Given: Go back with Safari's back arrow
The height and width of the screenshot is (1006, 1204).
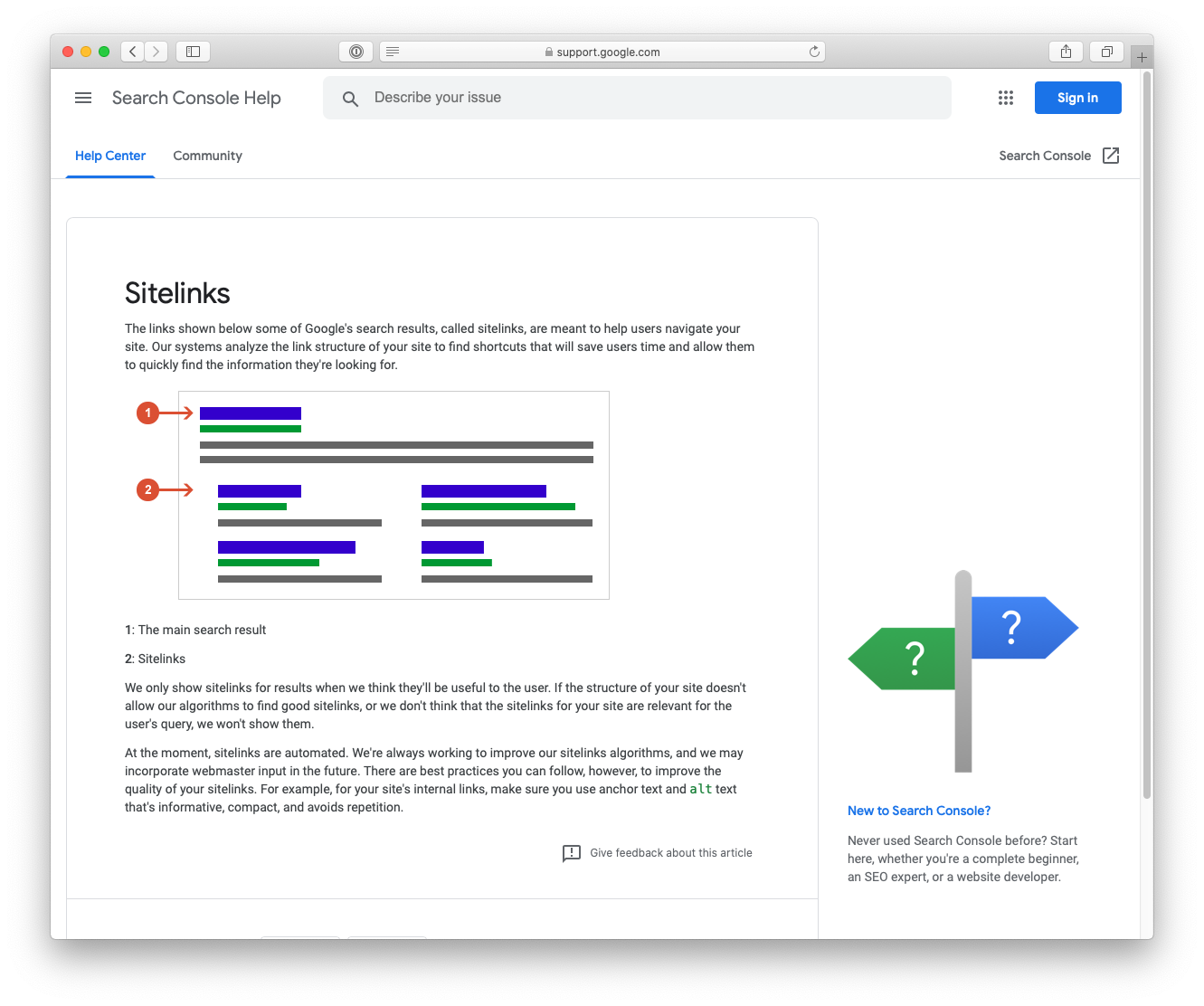Looking at the screenshot, I should click(x=133, y=52).
